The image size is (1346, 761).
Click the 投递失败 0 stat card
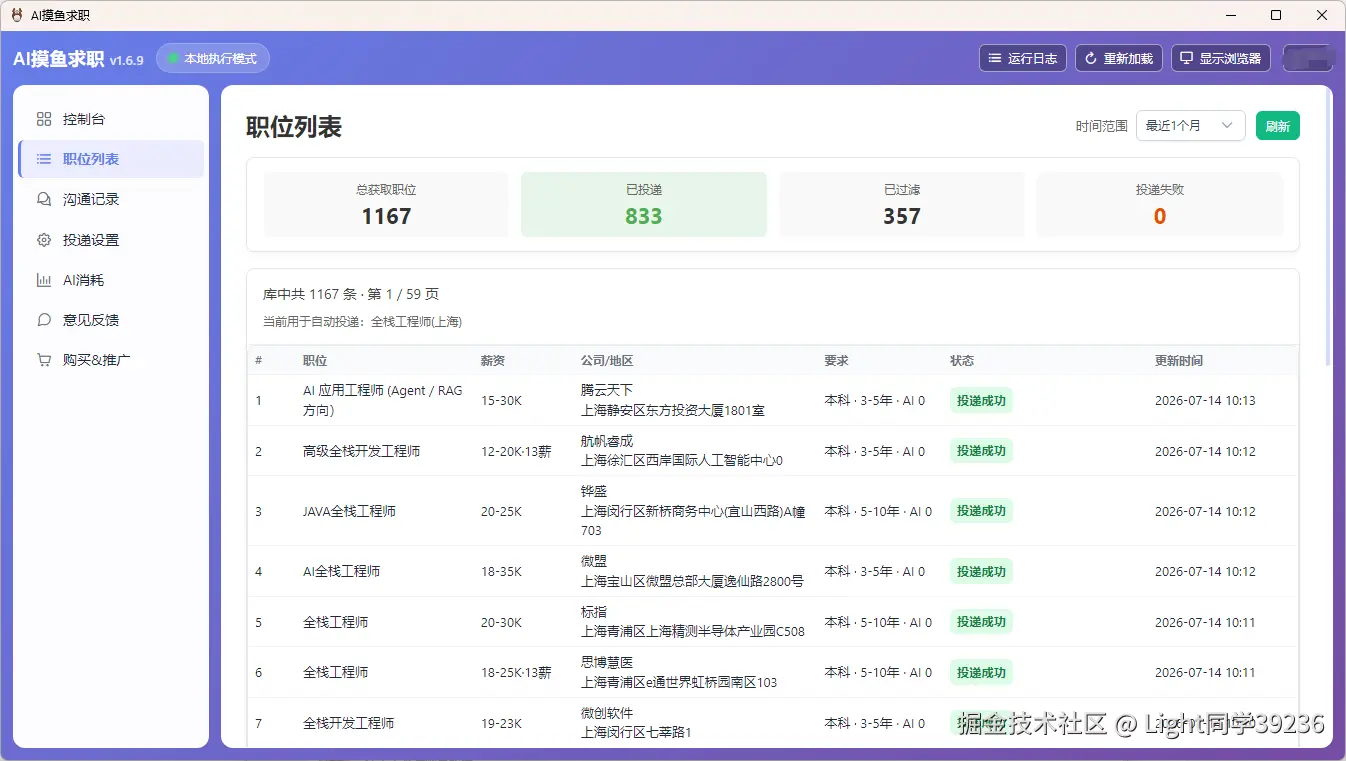tap(1160, 205)
